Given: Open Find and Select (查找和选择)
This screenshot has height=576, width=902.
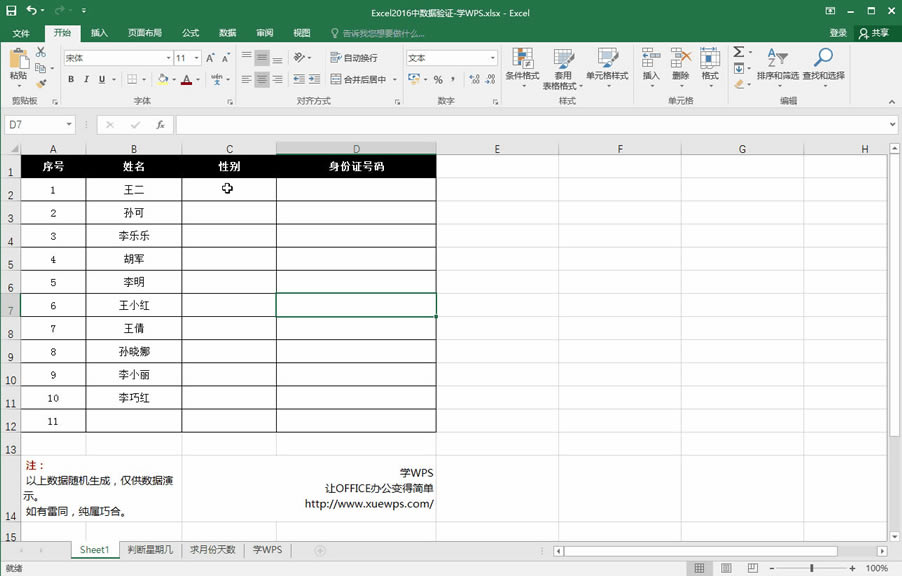Looking at the screenshot, I should [823, 70].
